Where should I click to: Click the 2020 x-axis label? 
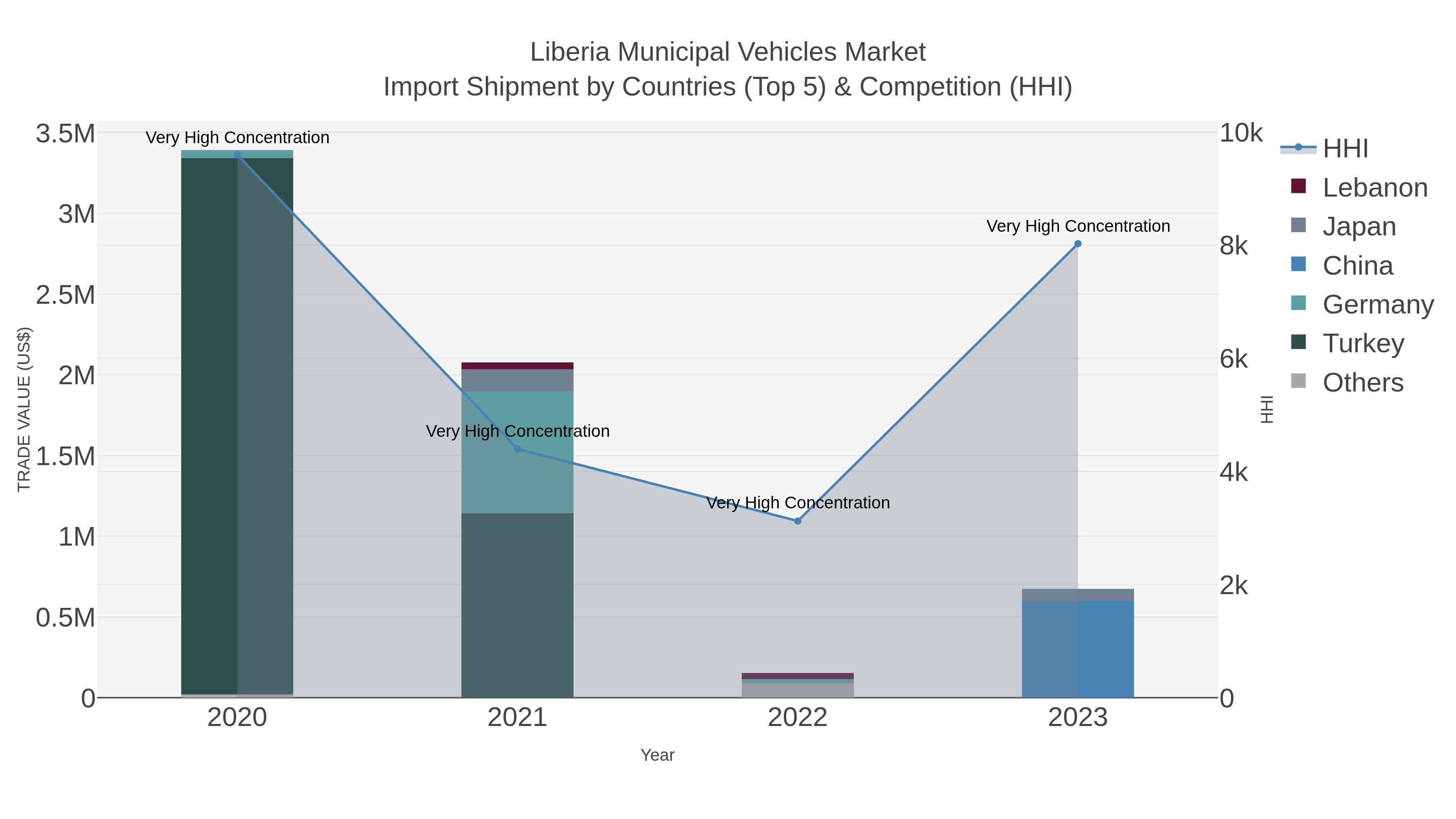pos(237,717)
